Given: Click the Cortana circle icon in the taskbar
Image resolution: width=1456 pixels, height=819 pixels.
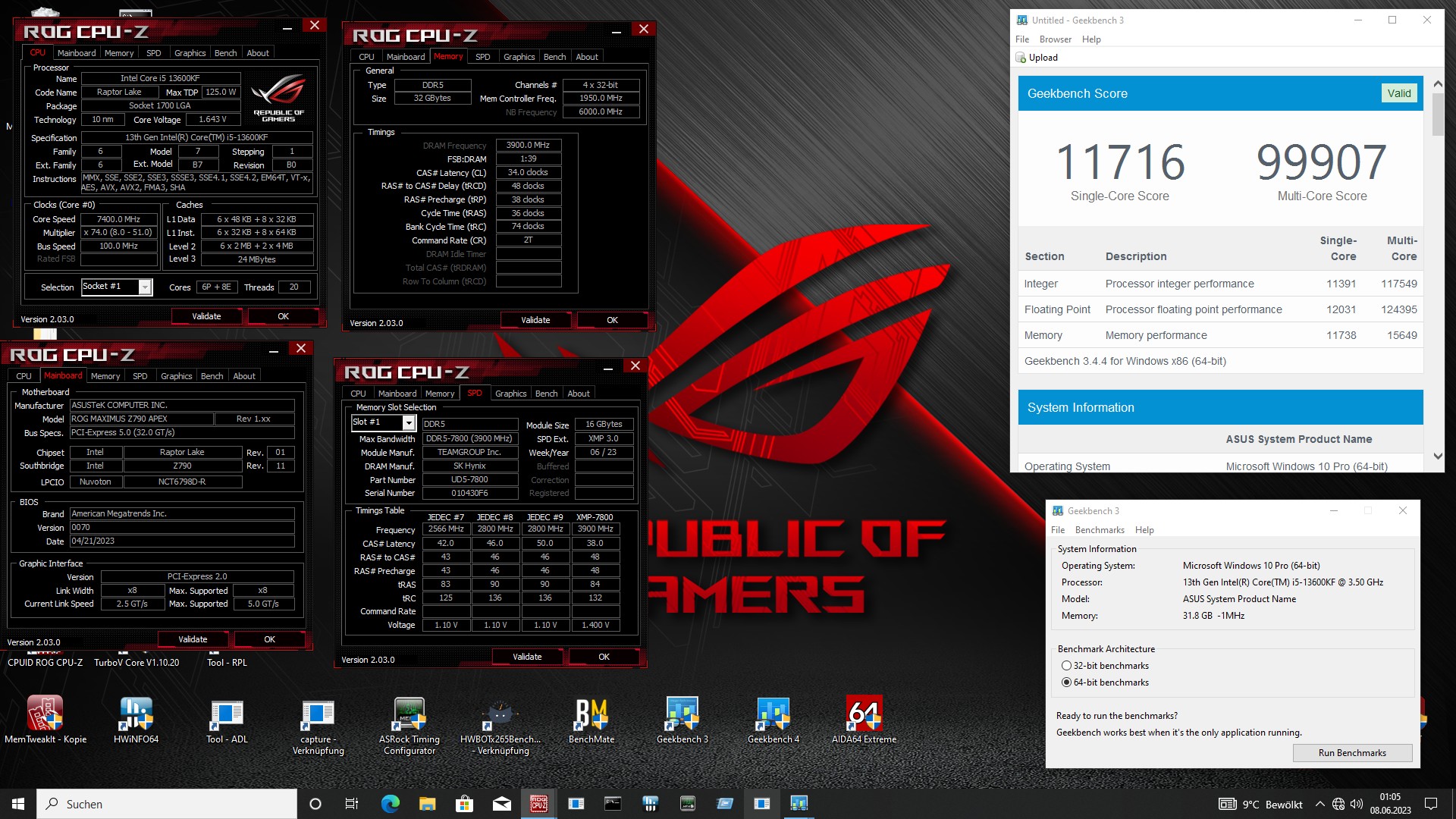Looking at the screenshot, I should pyautogui.click(x=315, y=804).
